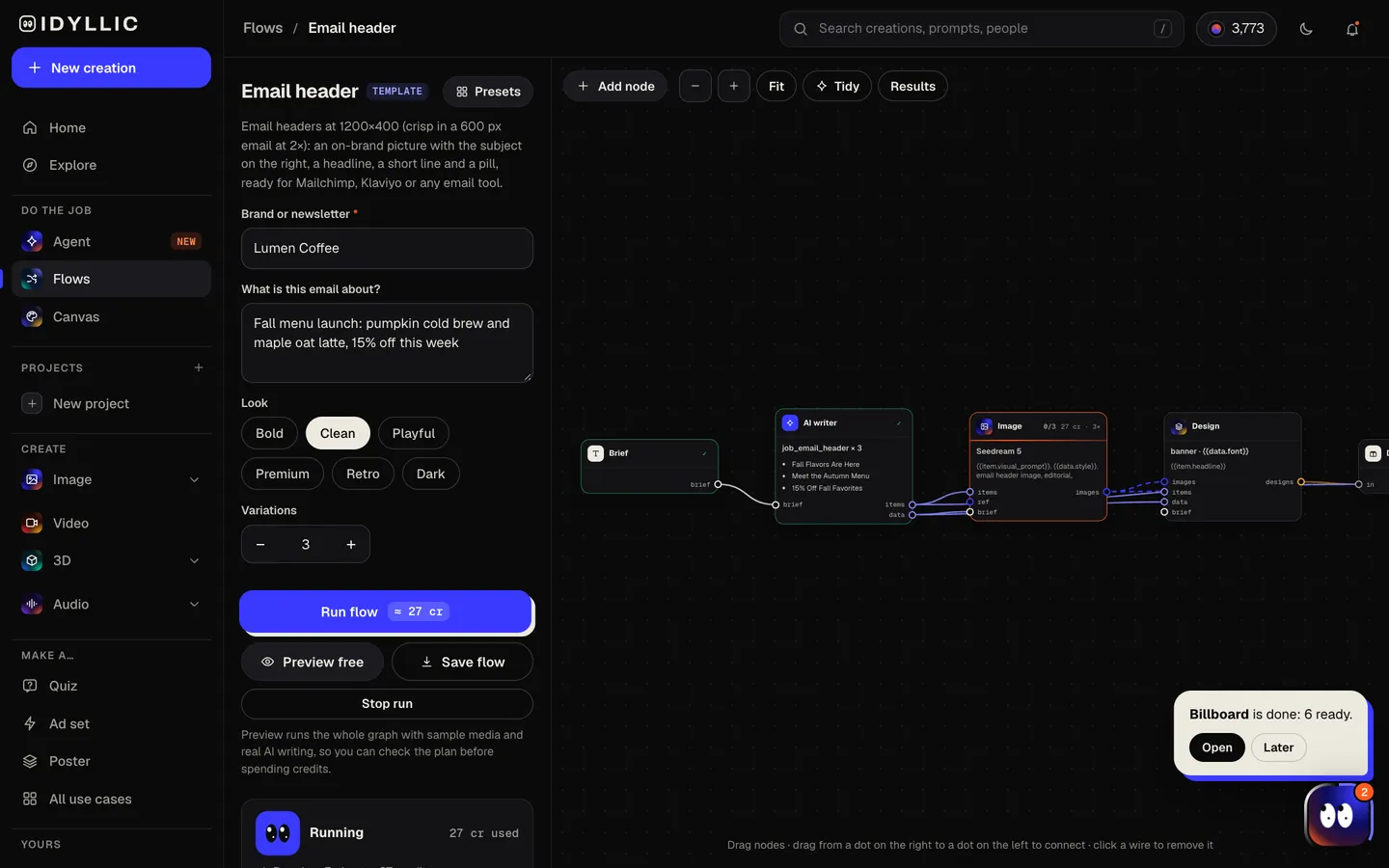The width and height of the screenshot is (1389, 868).
Task: Open Flows in sidebar
Action: tap(111, 279)
